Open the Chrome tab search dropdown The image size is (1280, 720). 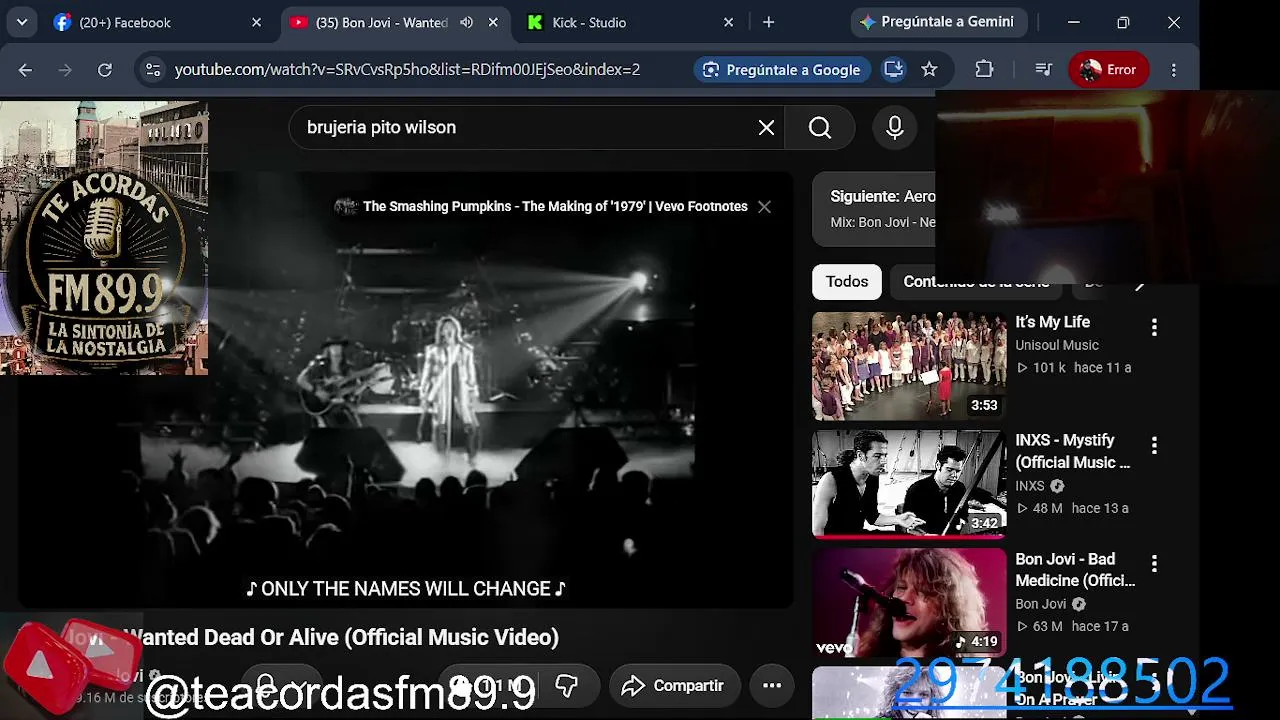pos(21,22)
